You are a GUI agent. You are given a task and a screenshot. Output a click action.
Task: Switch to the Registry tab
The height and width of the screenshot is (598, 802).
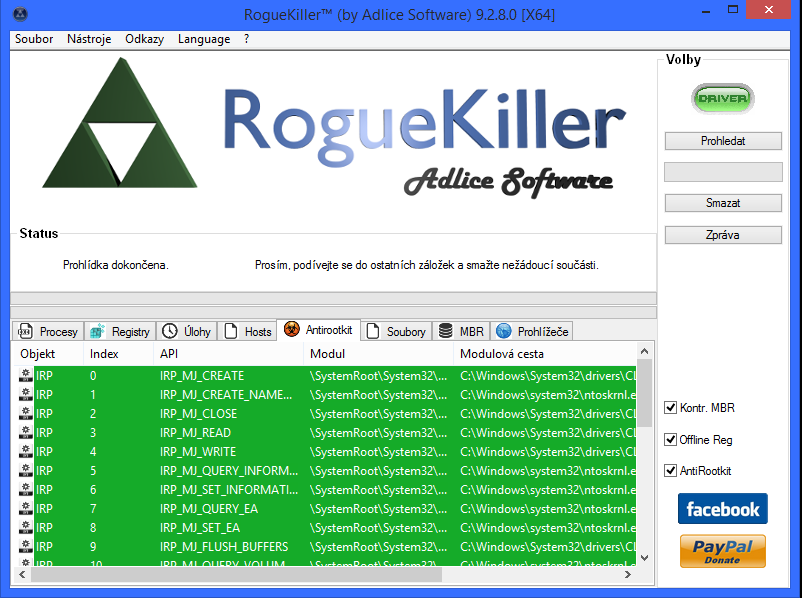[x=120, y=331]
